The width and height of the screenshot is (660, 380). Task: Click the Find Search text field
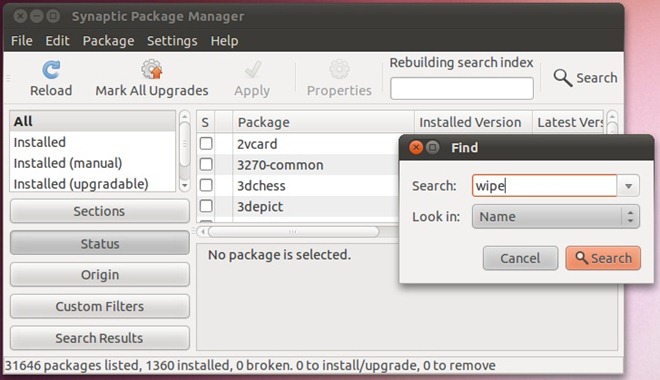pyautogui.click(x=544, y=186)
